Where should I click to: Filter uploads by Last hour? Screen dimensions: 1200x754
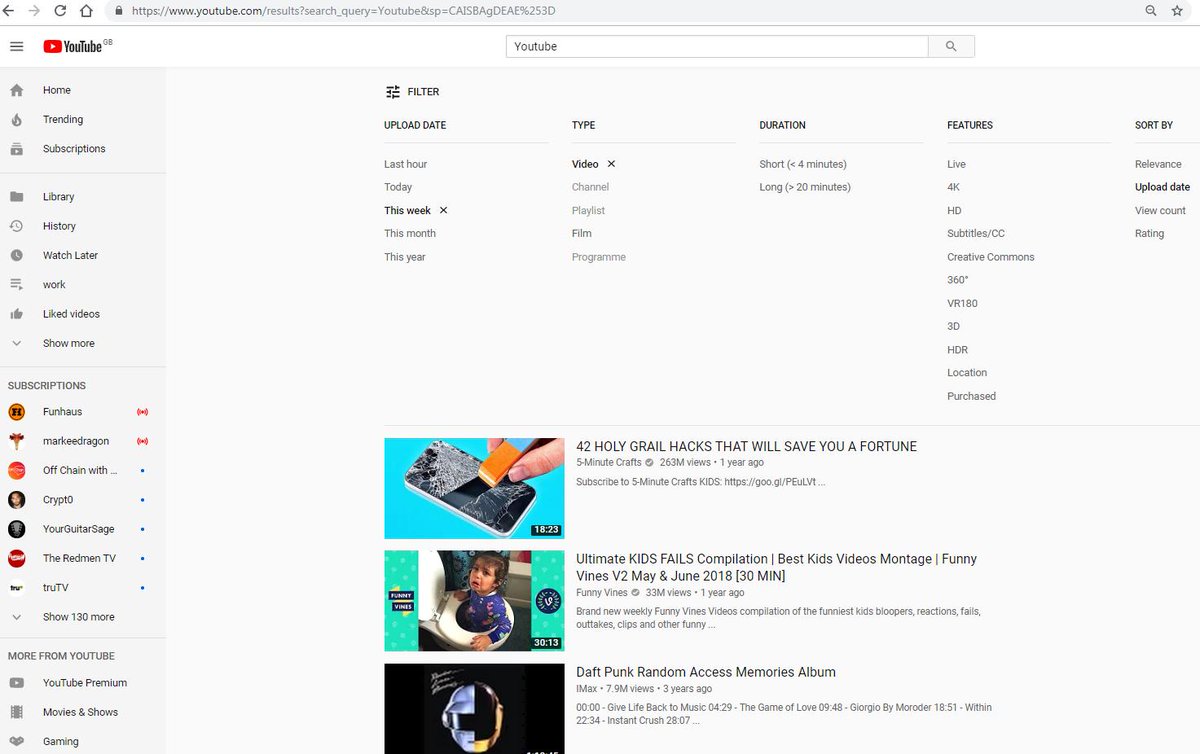(x=405, y=164)
